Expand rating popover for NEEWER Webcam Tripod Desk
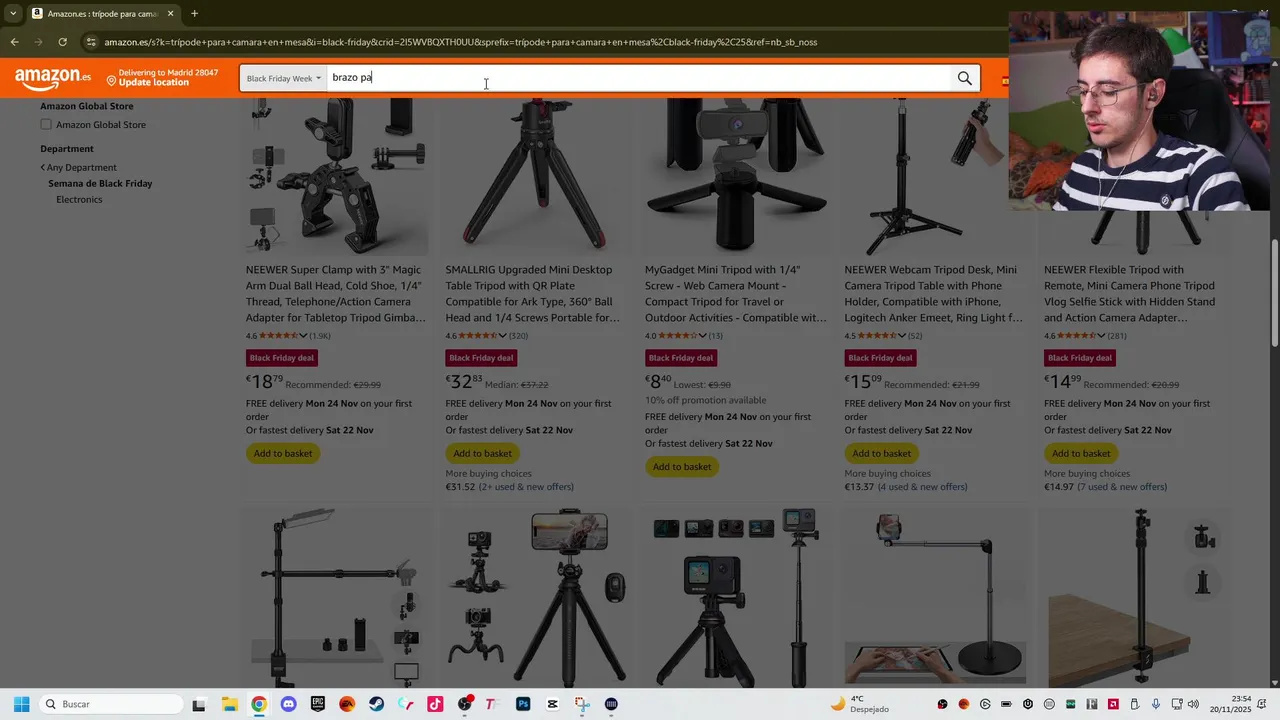 pyautogui.click(x=902, y=336)
